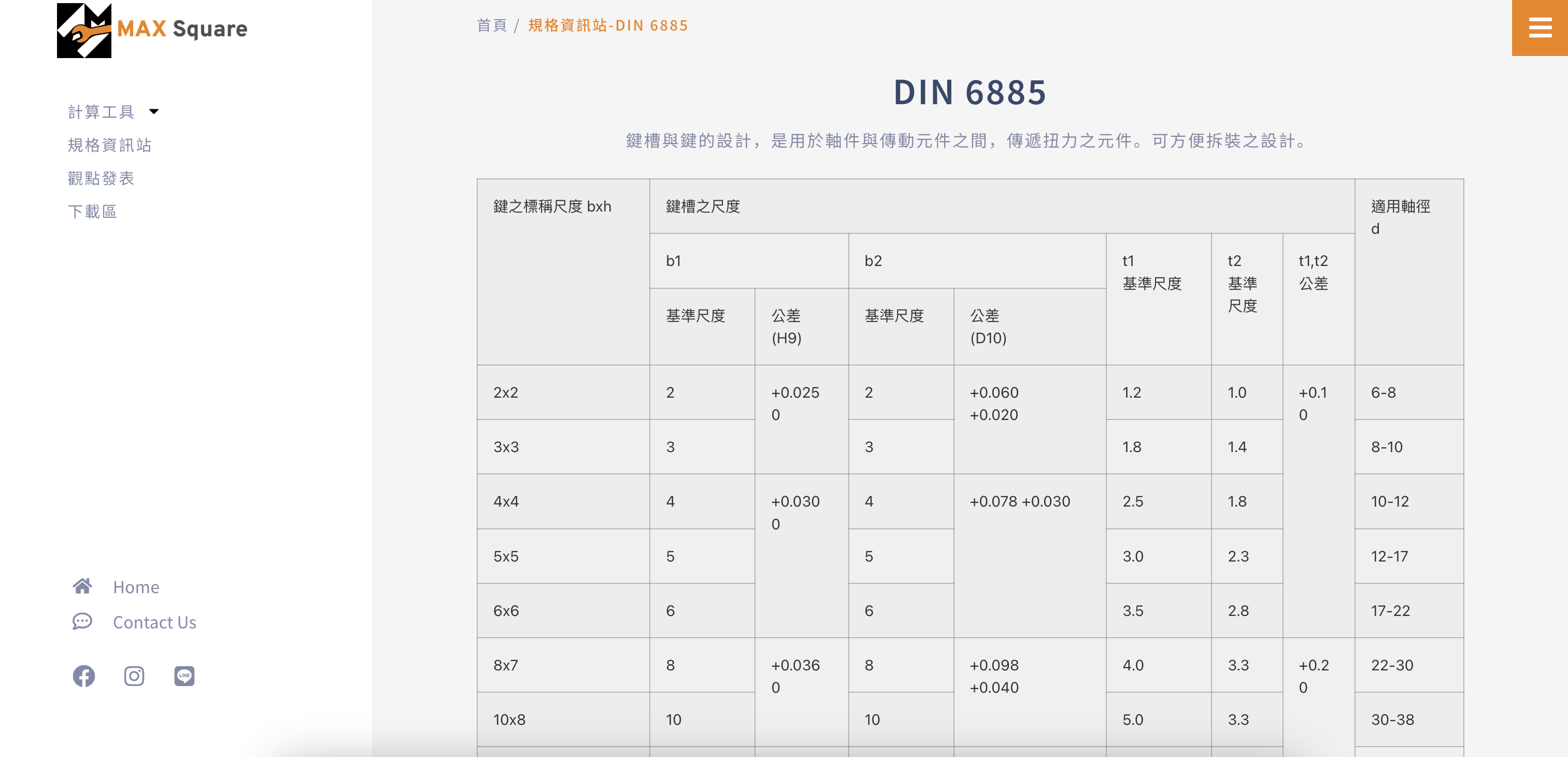Click the 首頁 breadcrumb link
This screenshot has height=757, width=1568.
point(492,25)
